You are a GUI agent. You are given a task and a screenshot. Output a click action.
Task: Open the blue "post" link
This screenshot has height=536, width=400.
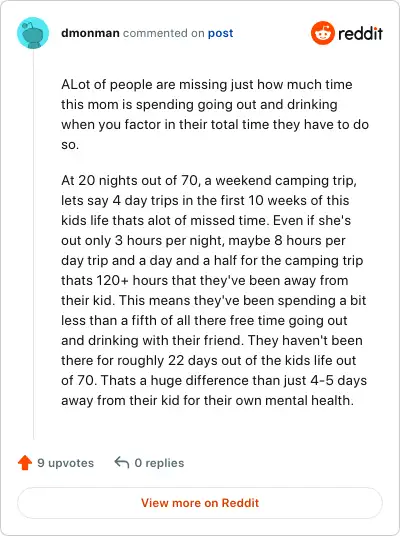point(221,33)
